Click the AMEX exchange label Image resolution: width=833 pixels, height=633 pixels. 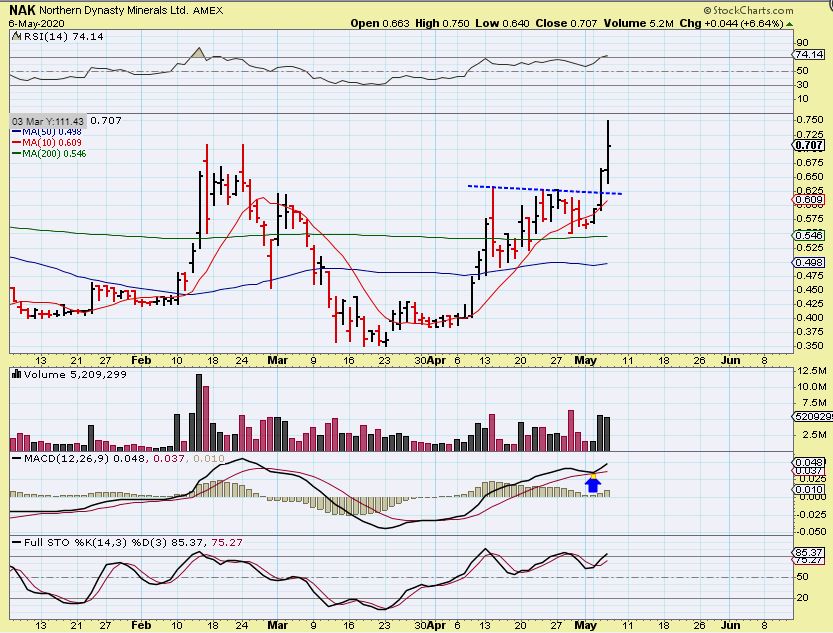click(208, 10)
